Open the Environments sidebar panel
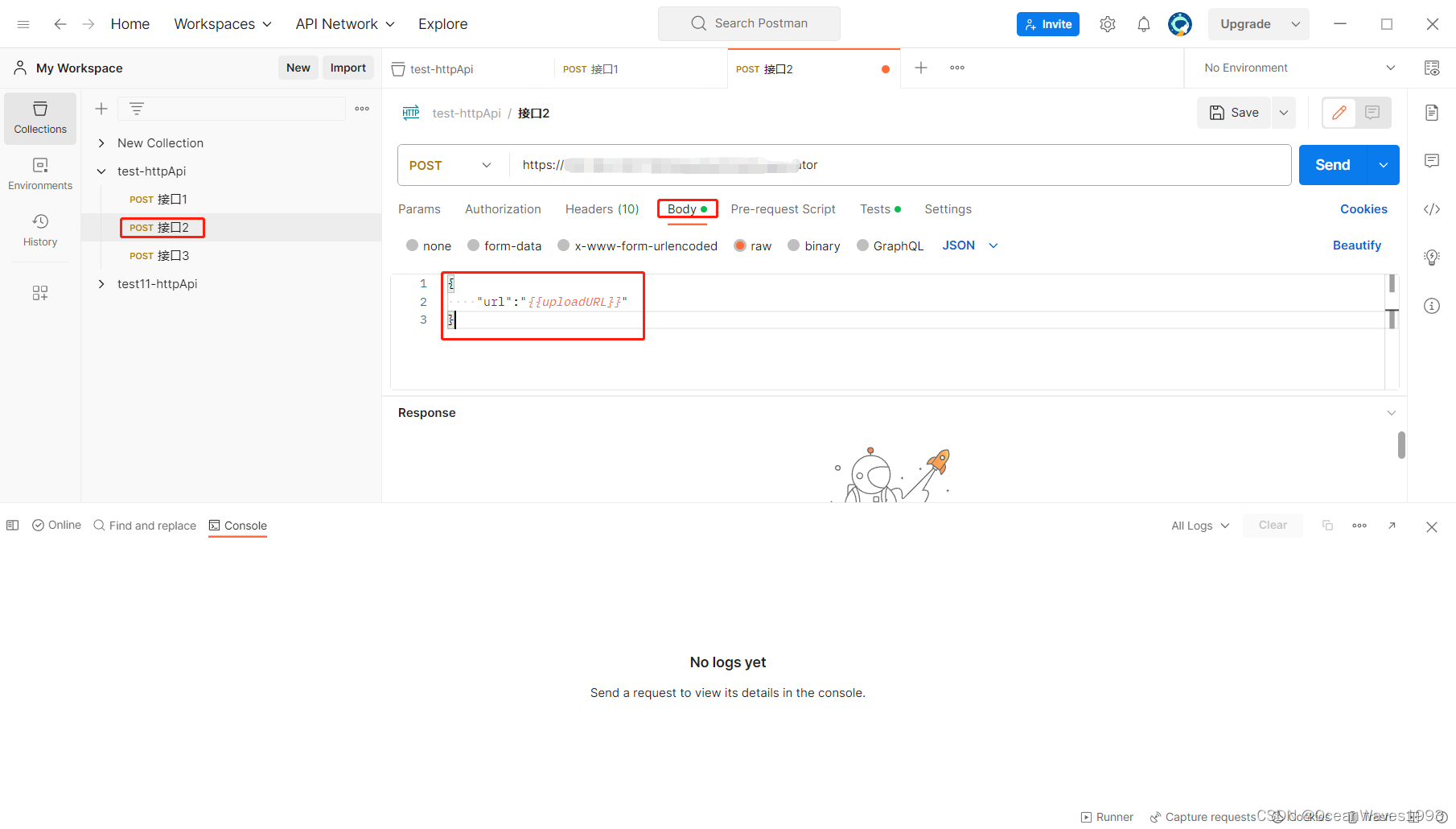1456x829 pixels. click(x=40, y=174)
